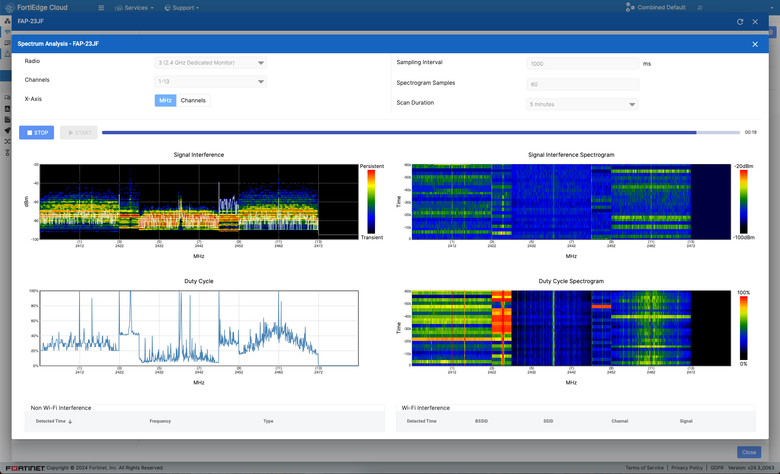780x474 pixels.
Task: Switch X-Axis to Channels
Action: coord(193,100)
